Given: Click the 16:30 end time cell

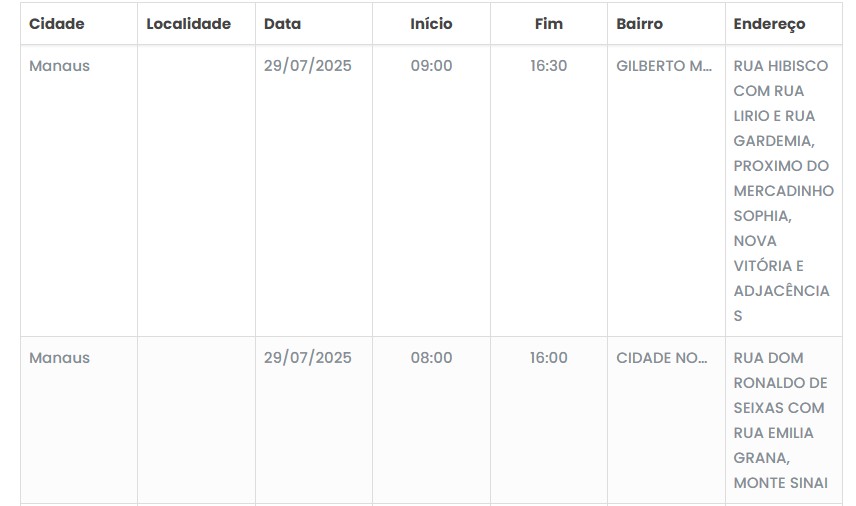Looking at the screenshot, I should click(x=549, y=66).
